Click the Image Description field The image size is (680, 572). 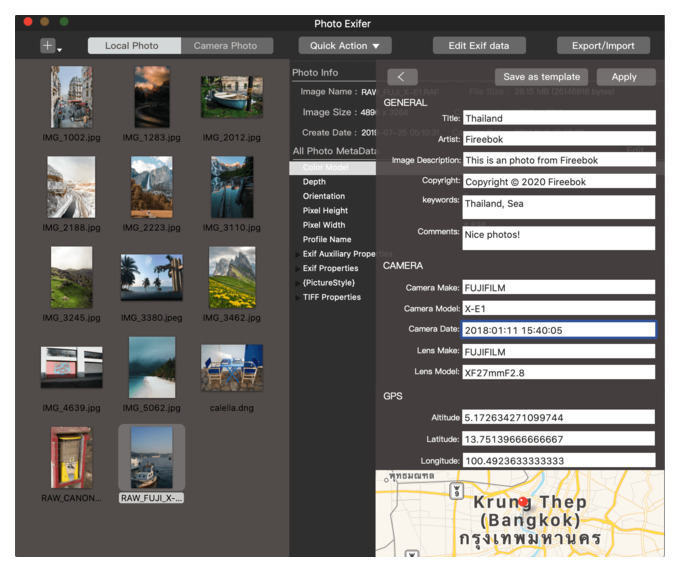click(559, 160)
